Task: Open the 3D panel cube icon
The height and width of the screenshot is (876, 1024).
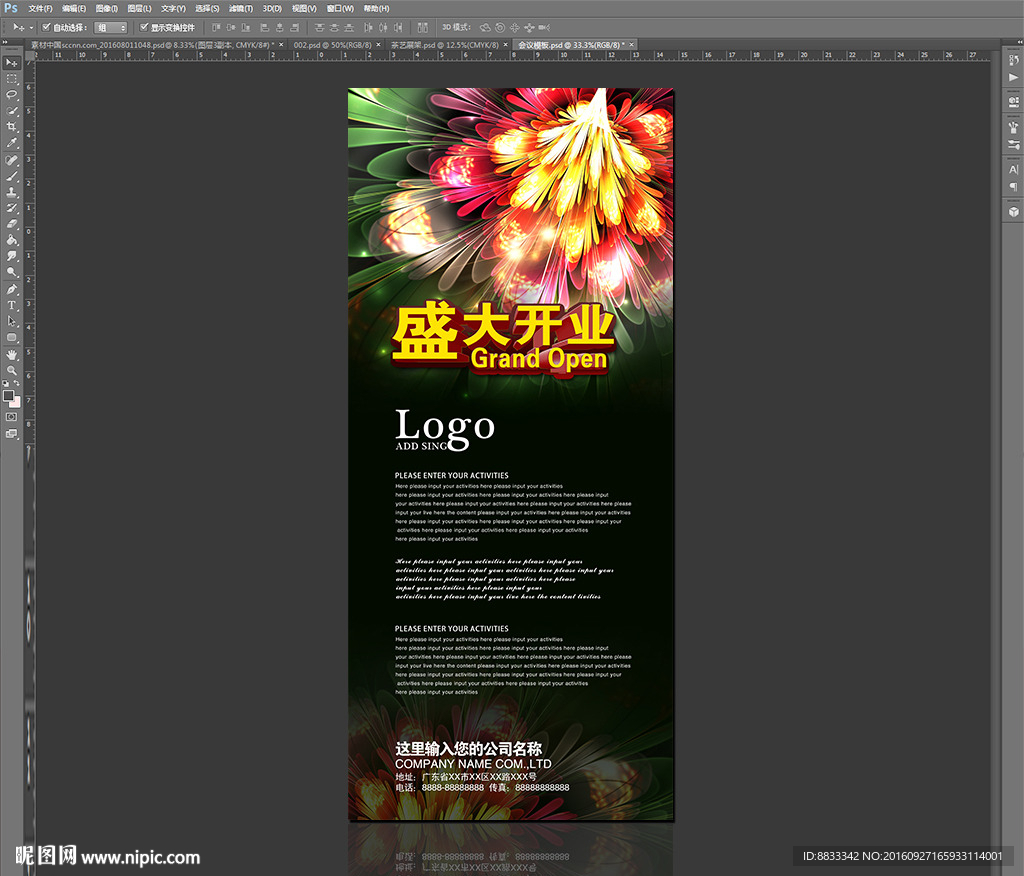Action: pyautogui.click(x=1014, y=212)
